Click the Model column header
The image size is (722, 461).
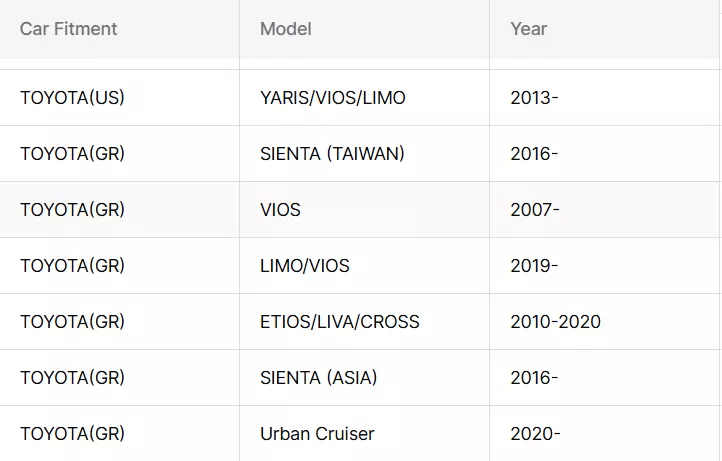pyautogui.click(x=364, y=29)
